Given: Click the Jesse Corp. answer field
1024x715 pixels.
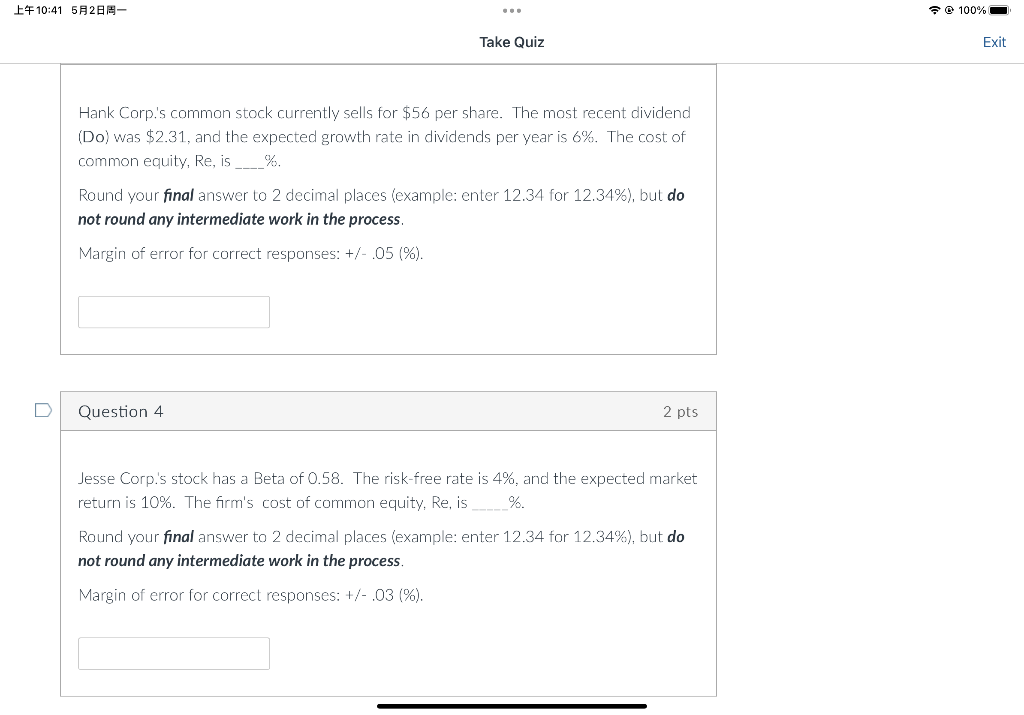Looking at the screenshot, I should 174,654.
